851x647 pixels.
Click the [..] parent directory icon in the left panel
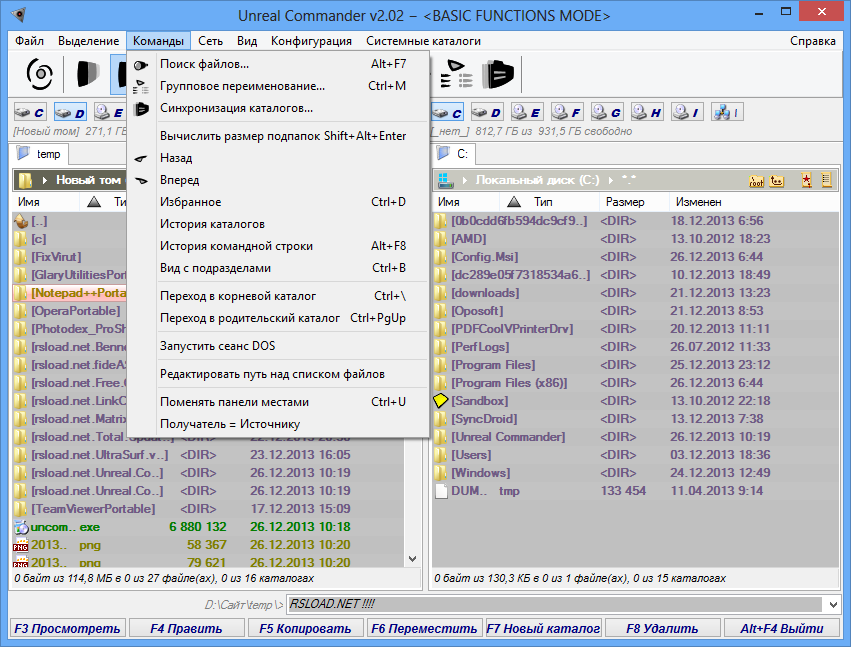point(21,221)
